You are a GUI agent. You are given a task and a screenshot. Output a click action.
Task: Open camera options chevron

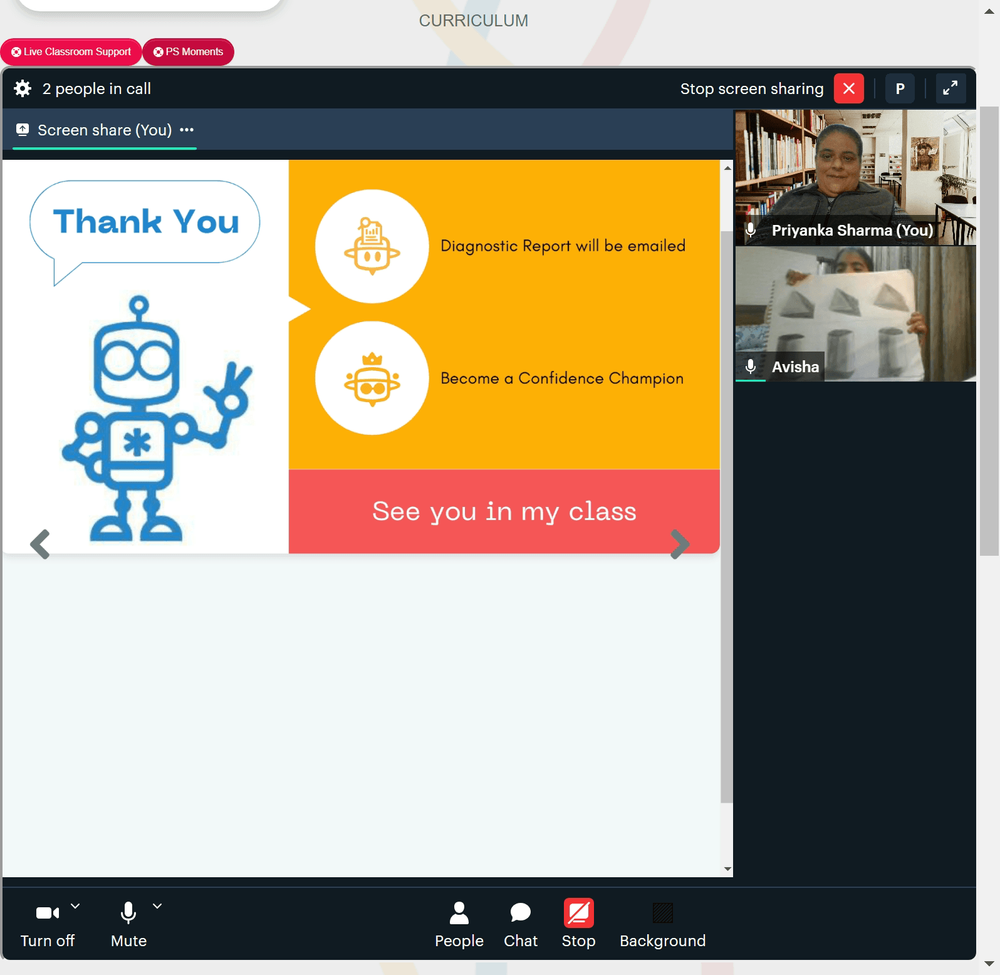click(75, 906)
